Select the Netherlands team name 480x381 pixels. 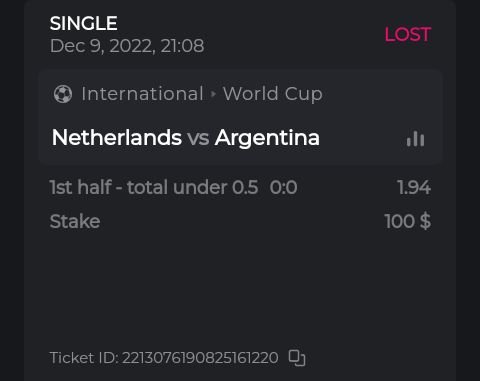[117, 138]
